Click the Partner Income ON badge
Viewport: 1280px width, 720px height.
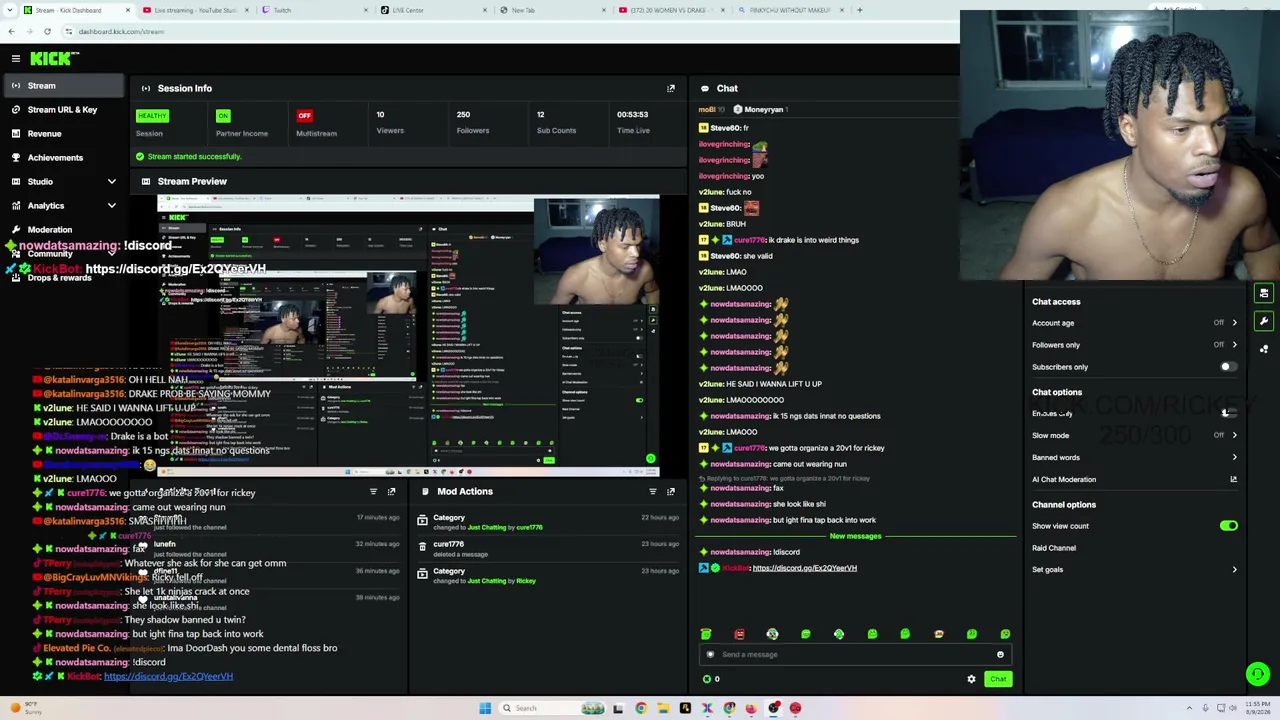pos(223,115)
